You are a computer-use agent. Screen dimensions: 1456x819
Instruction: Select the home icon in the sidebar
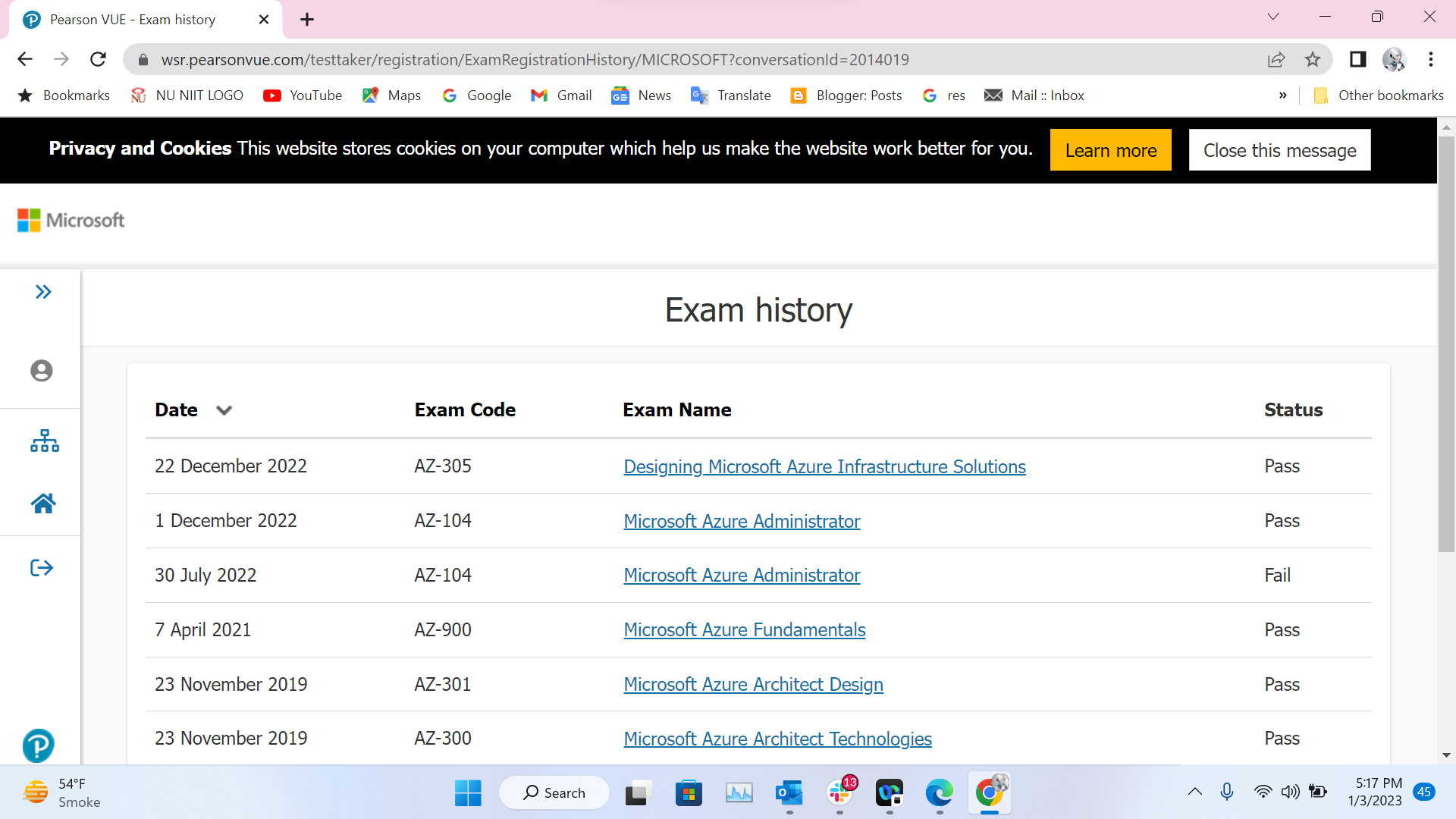[x=43, y=503]
